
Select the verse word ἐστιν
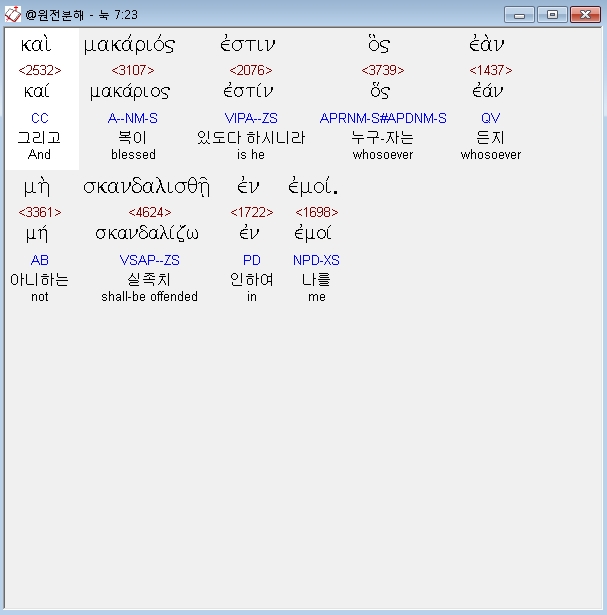tap(248, 44)
